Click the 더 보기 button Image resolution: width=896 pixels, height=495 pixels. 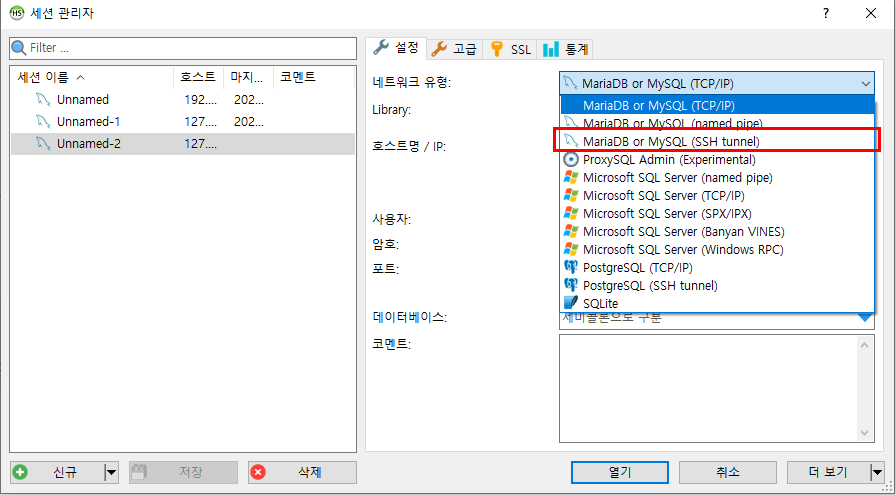[829, 472]
